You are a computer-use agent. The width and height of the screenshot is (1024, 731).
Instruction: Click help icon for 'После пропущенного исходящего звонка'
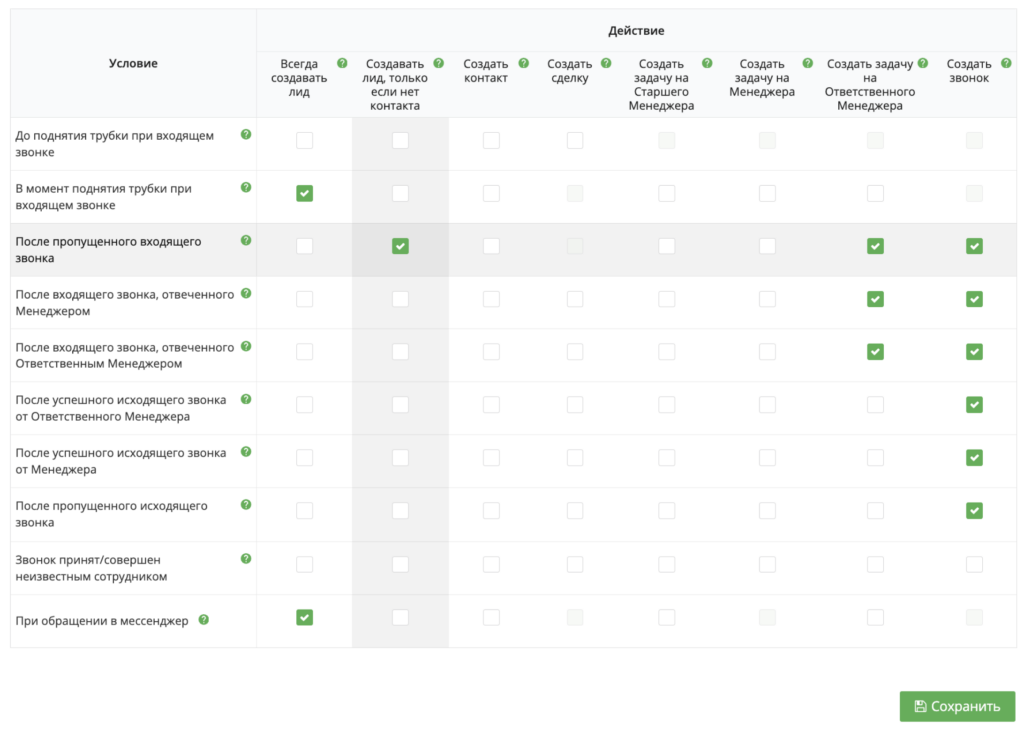(x=246, y=505)
